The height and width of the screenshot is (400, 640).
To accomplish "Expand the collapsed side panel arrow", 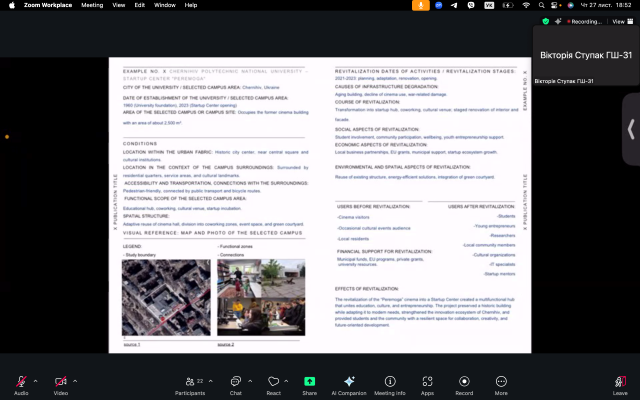I will (x=631, y=129).
